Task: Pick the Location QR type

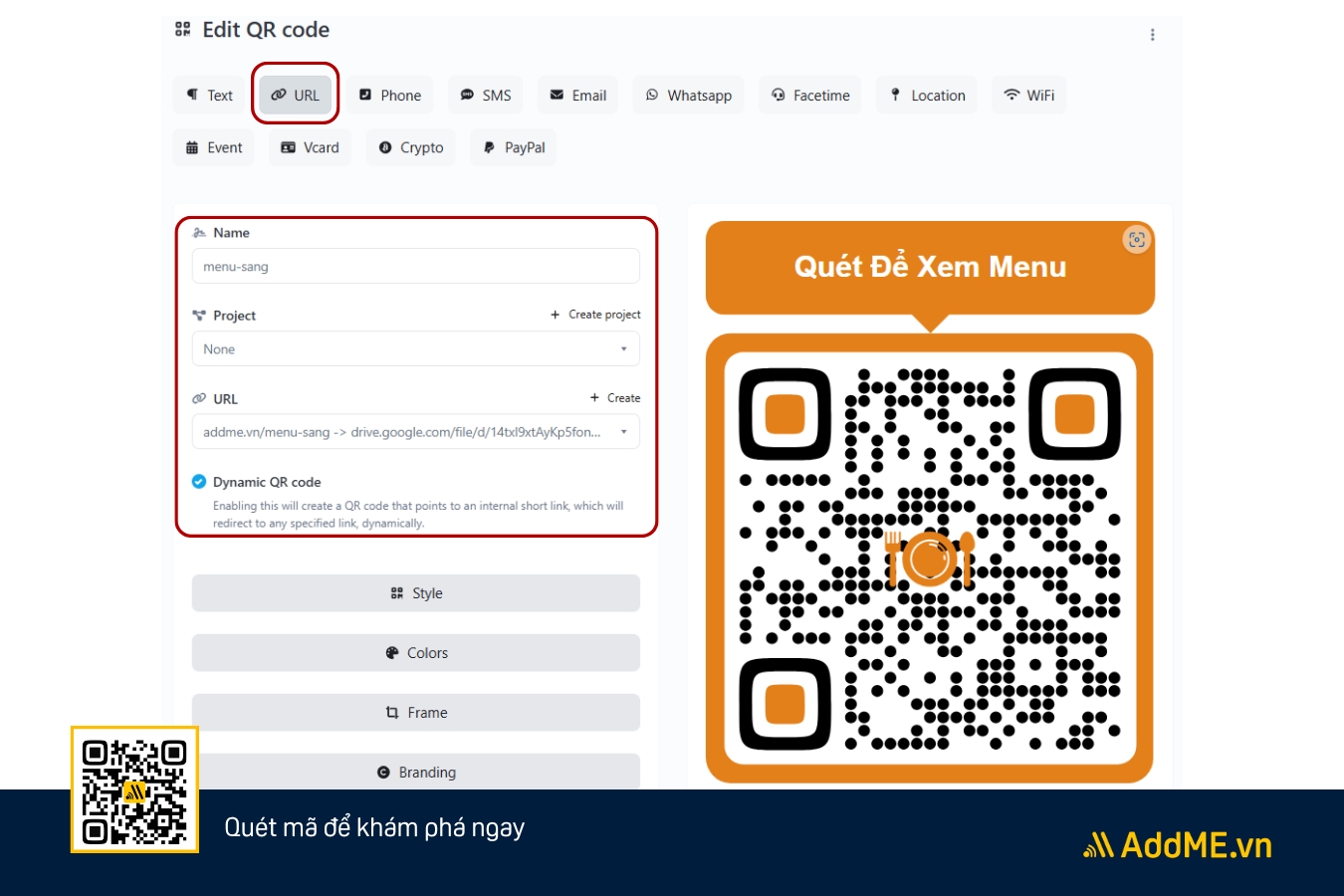Action: pos(927,96)
